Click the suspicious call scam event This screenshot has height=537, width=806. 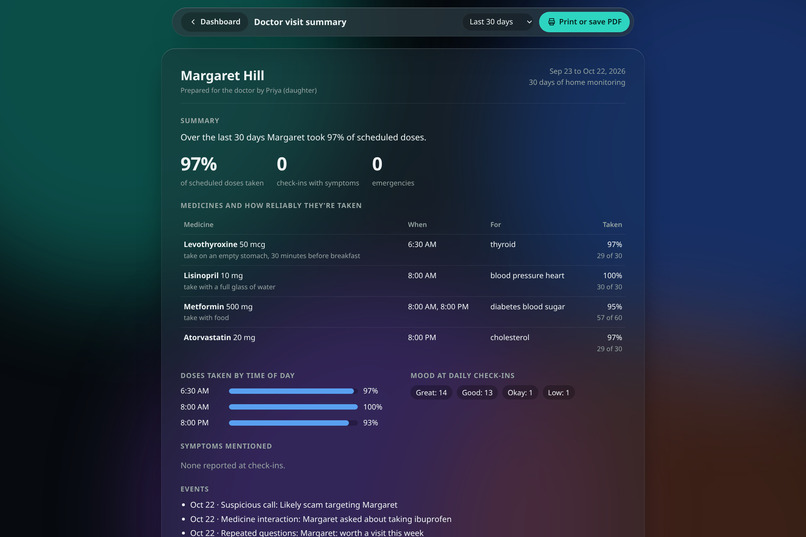tap(294, 505)
